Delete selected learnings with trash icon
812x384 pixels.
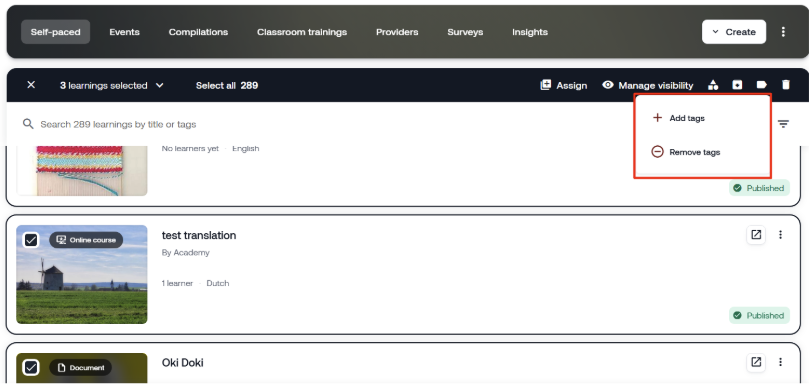tap(786, 85)
